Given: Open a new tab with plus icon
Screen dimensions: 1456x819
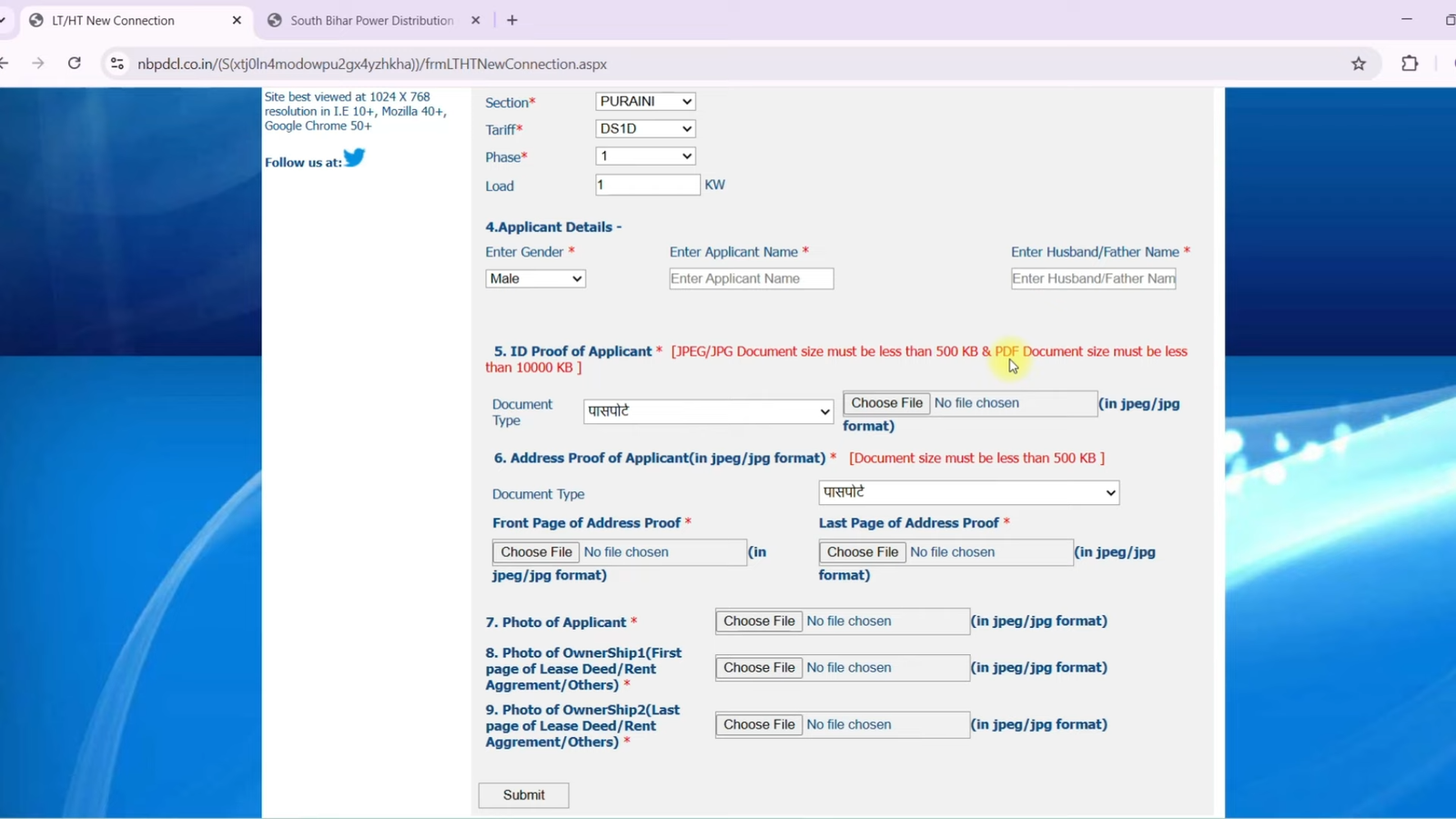Looking at the screenshot, I should (x=512, y=20).
